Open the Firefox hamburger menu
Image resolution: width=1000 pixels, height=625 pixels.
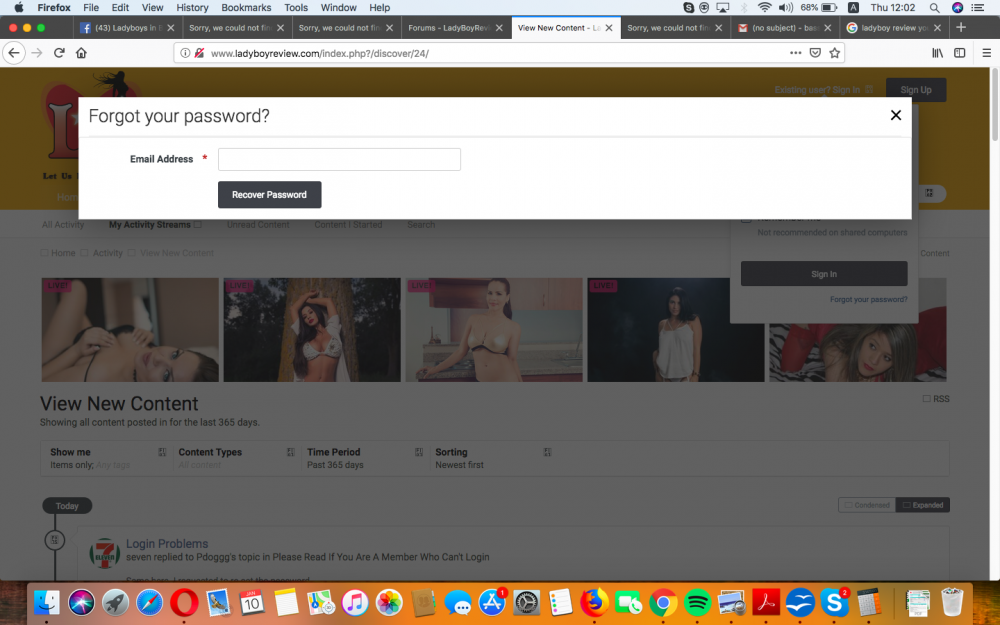click(986, 53)
